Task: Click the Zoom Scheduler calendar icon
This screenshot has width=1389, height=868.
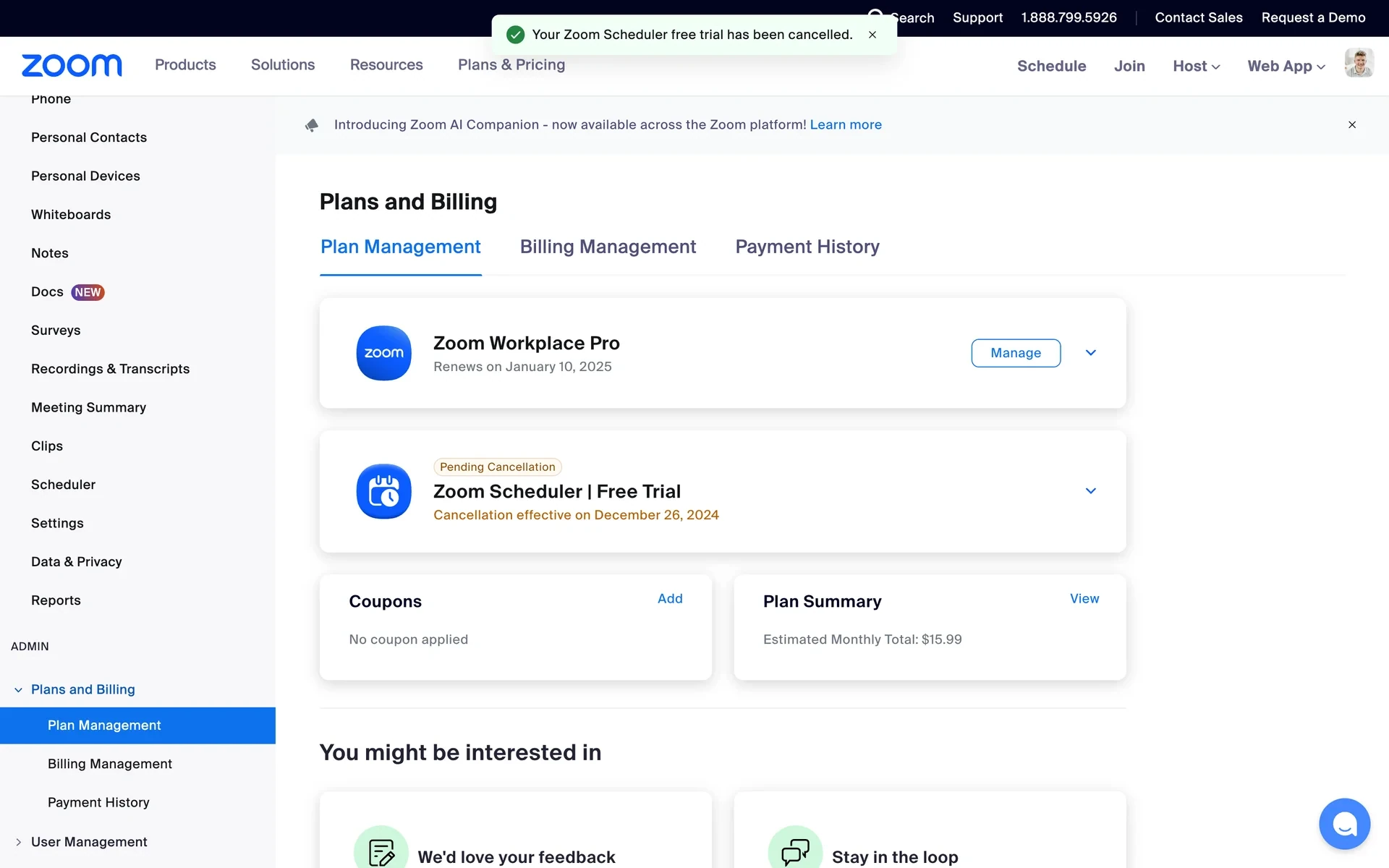Action: [x=383, y=491]
